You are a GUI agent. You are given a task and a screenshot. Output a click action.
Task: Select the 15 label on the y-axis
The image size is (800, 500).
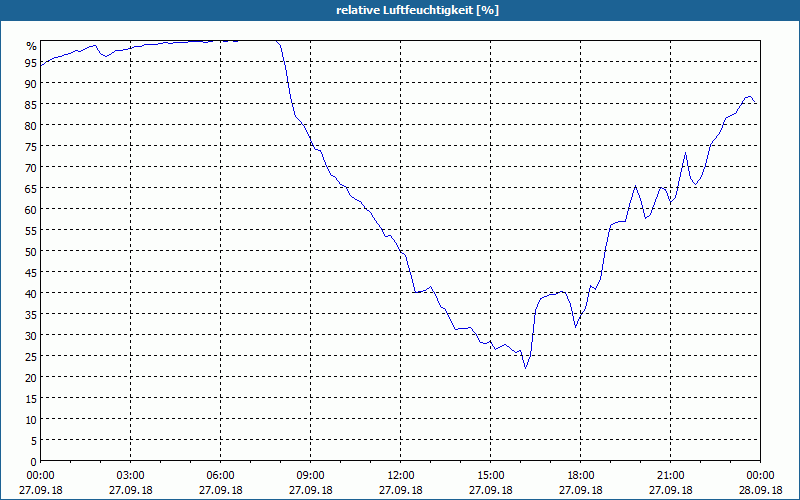point(31,398)
